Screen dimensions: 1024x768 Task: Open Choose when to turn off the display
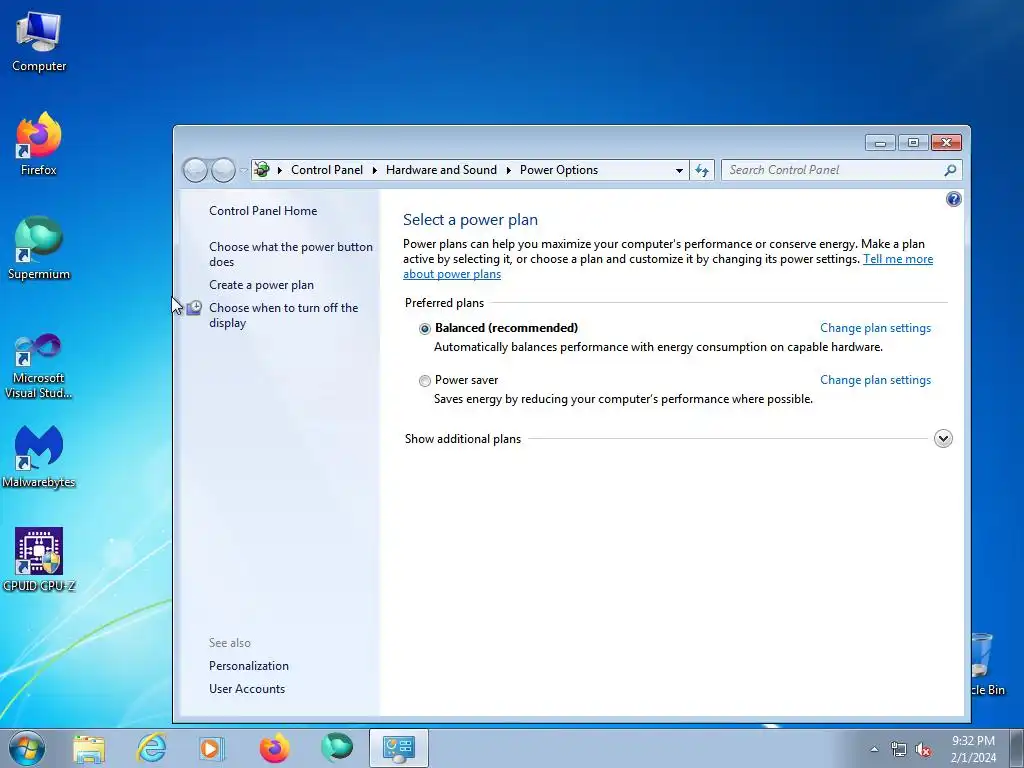283,315
